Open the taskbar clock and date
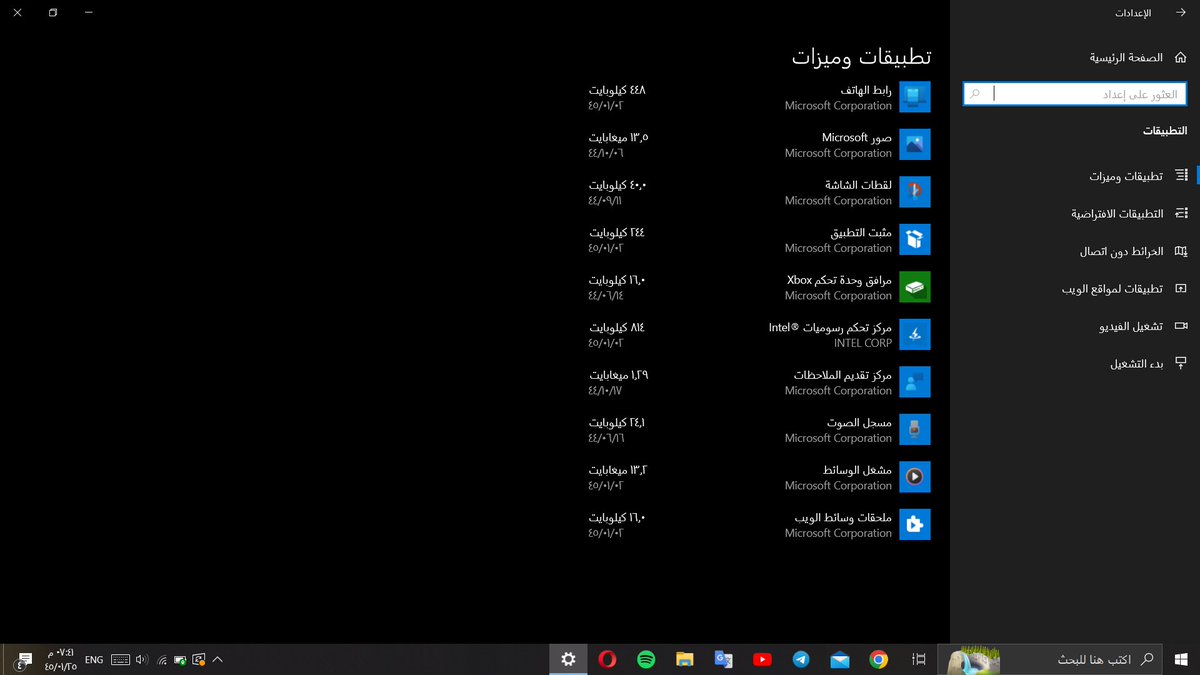The width and height of the screenshot is (1200, 675). 59,659
